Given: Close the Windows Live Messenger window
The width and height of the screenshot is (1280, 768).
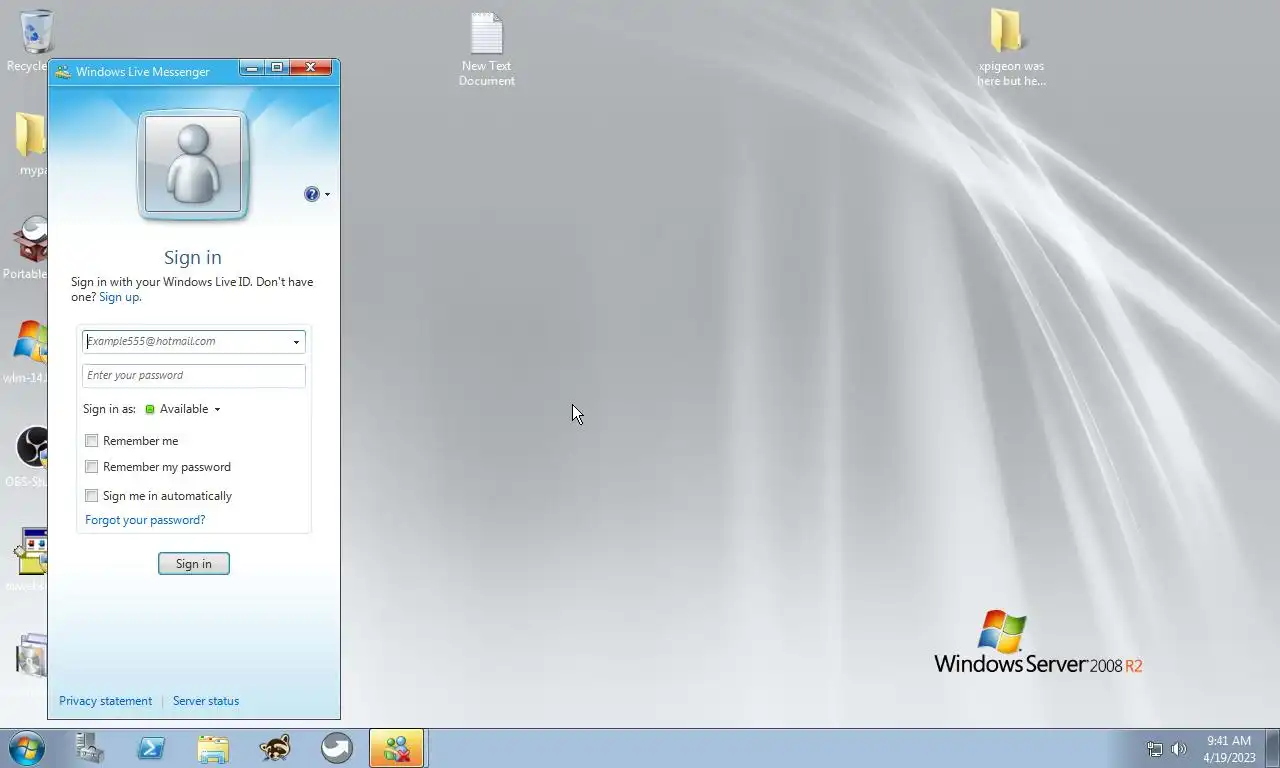Looking at the screenshot, I should (311, 68).
